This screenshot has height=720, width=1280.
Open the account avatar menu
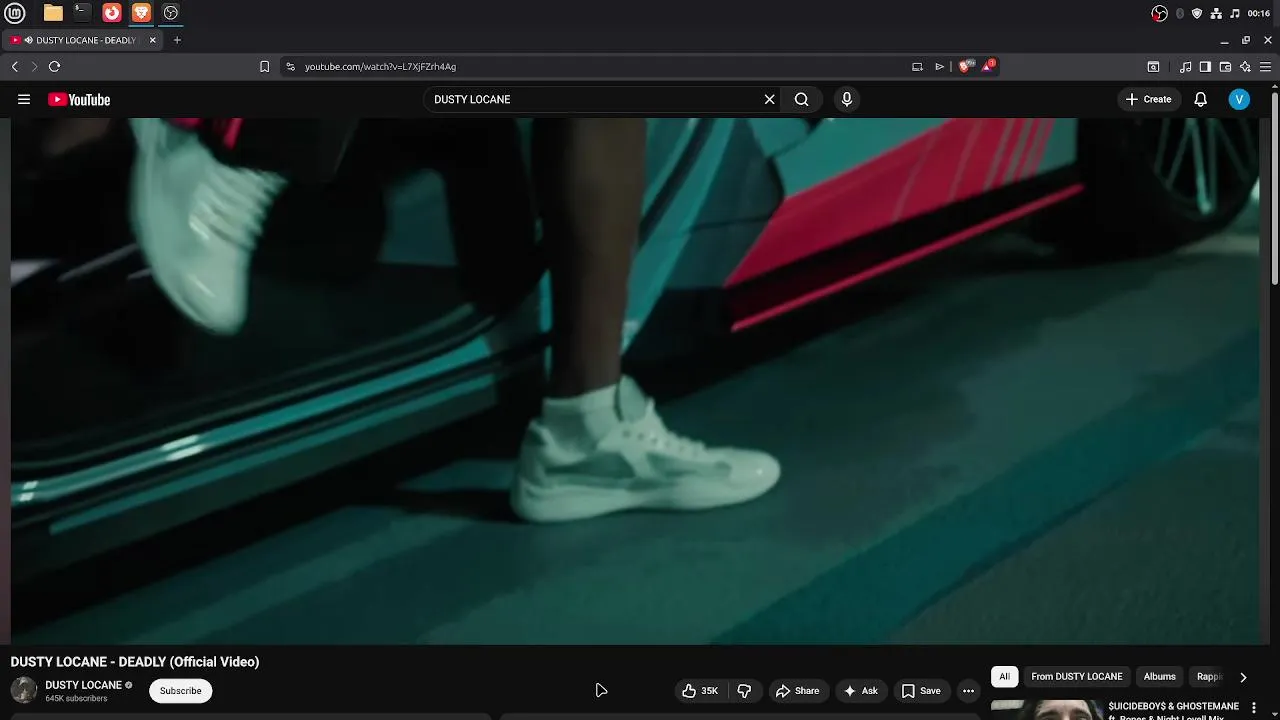pos(1239,99)
